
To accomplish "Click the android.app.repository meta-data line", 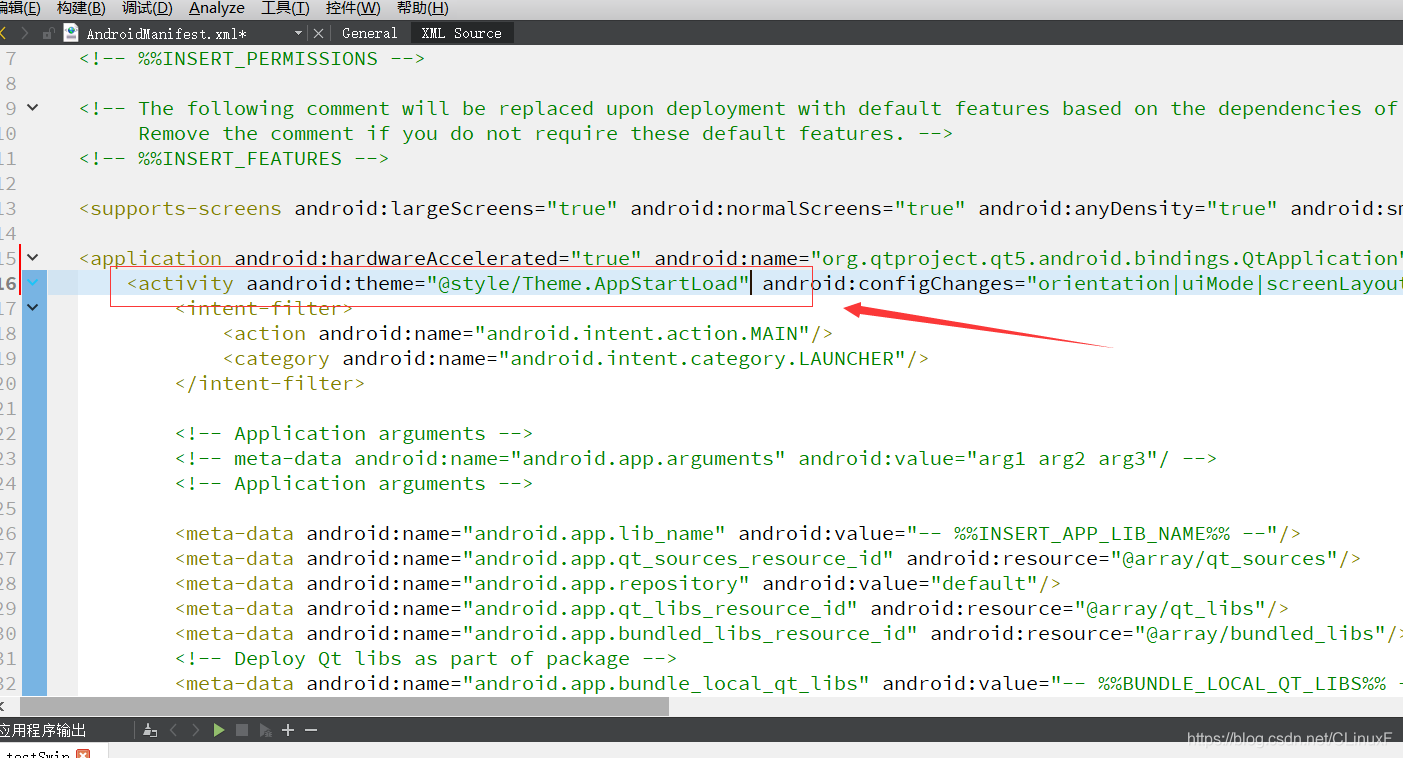I will [618, 583].
